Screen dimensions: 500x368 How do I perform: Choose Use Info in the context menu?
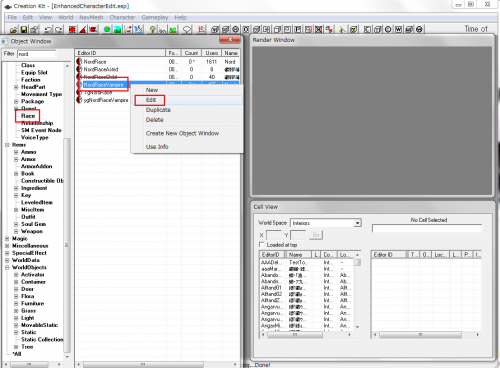tap(187, 147)
